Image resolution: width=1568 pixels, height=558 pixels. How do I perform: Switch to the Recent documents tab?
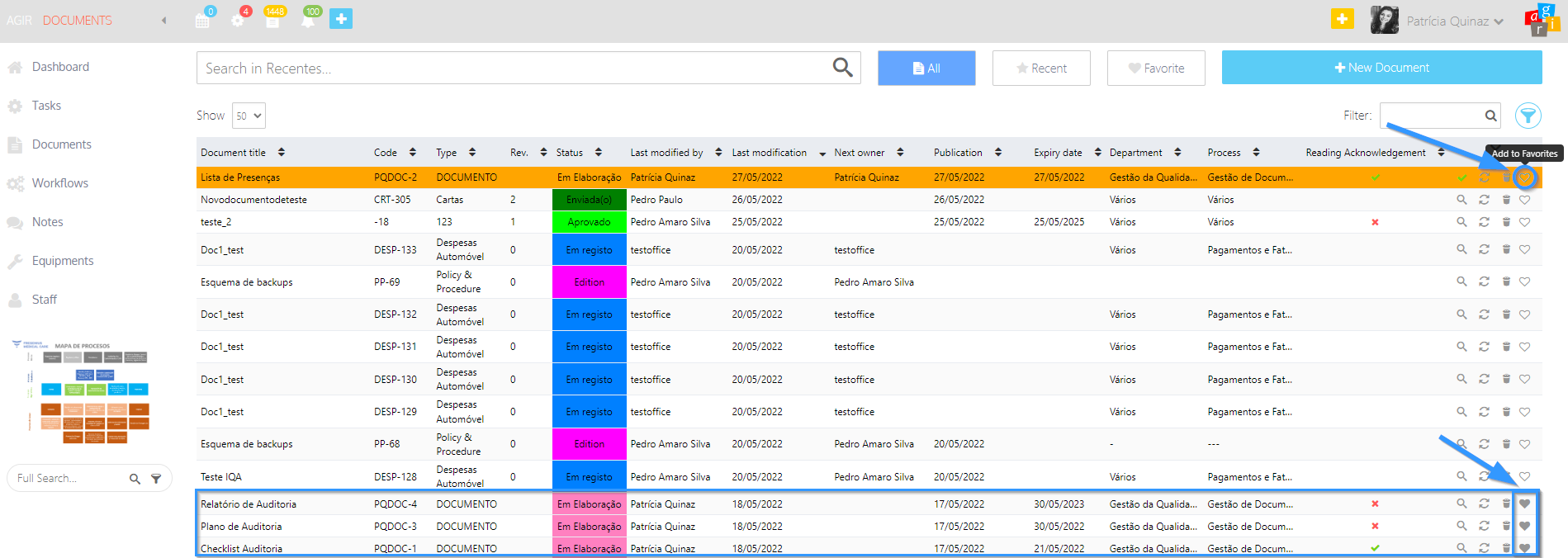coord(1041,68)
